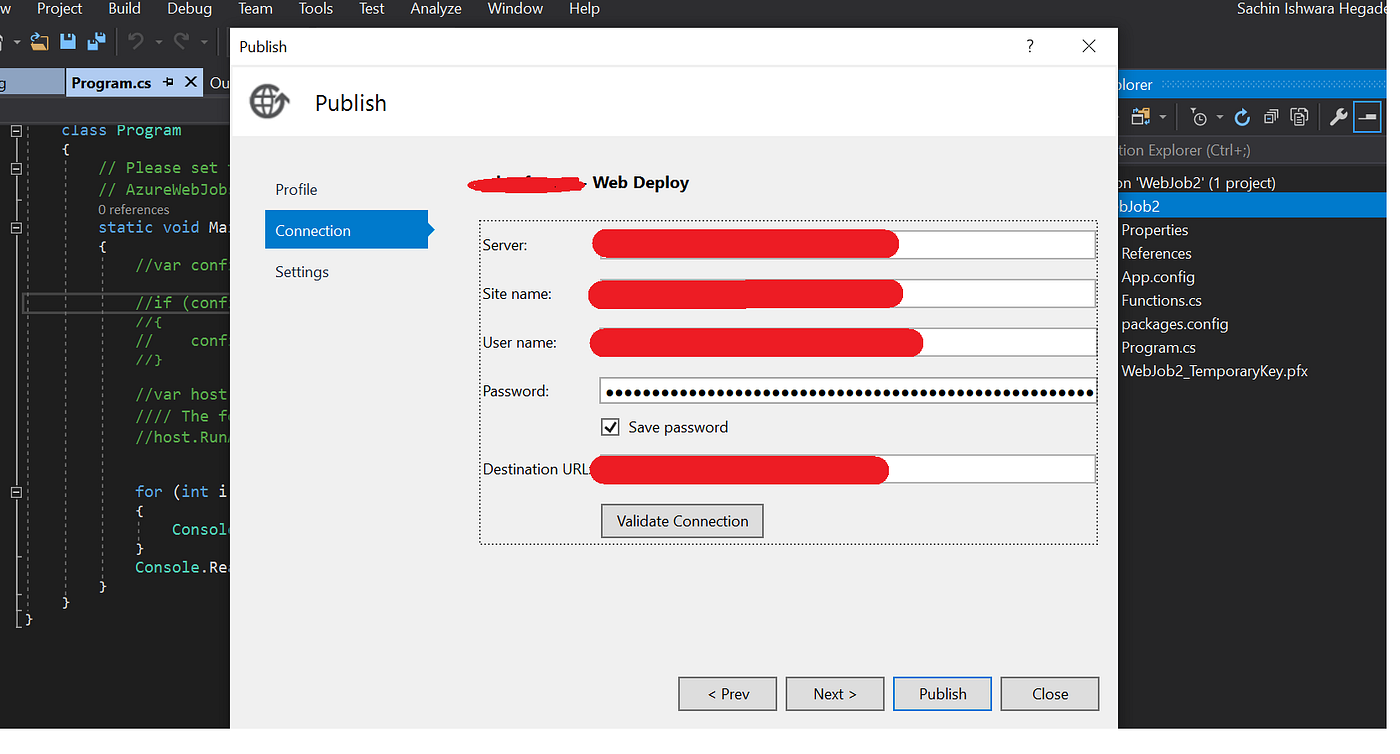Screen dimensions: 1400x754
Task: Click the Undo arrow icon
Action: pyautogui.click(x=136, y=41)
